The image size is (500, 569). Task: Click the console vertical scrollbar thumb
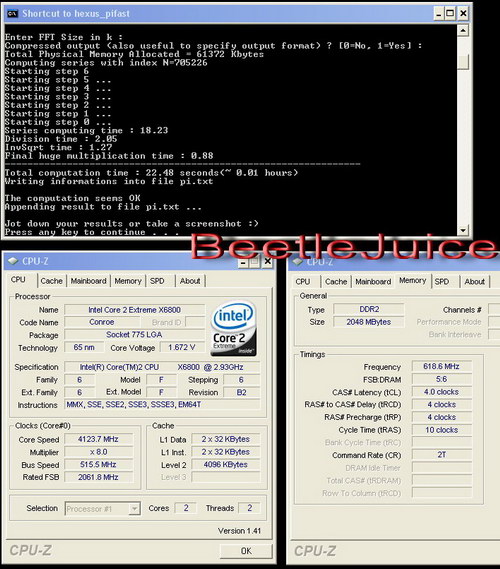[x=463, y=62]
